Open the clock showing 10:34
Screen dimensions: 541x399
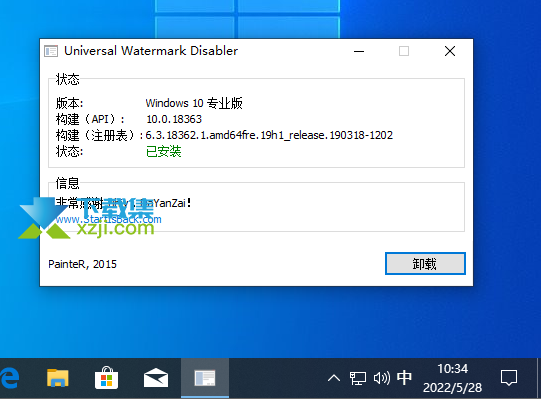[452, 378]
